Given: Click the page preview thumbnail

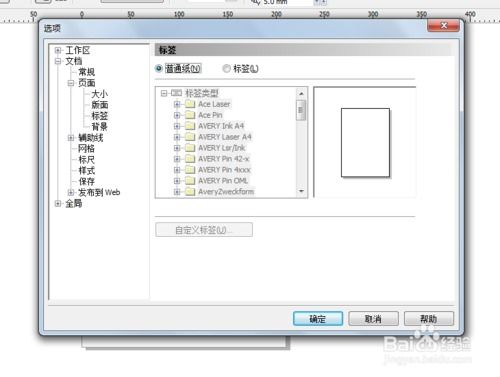Looking at the screenshot, I should coord(365,143).
